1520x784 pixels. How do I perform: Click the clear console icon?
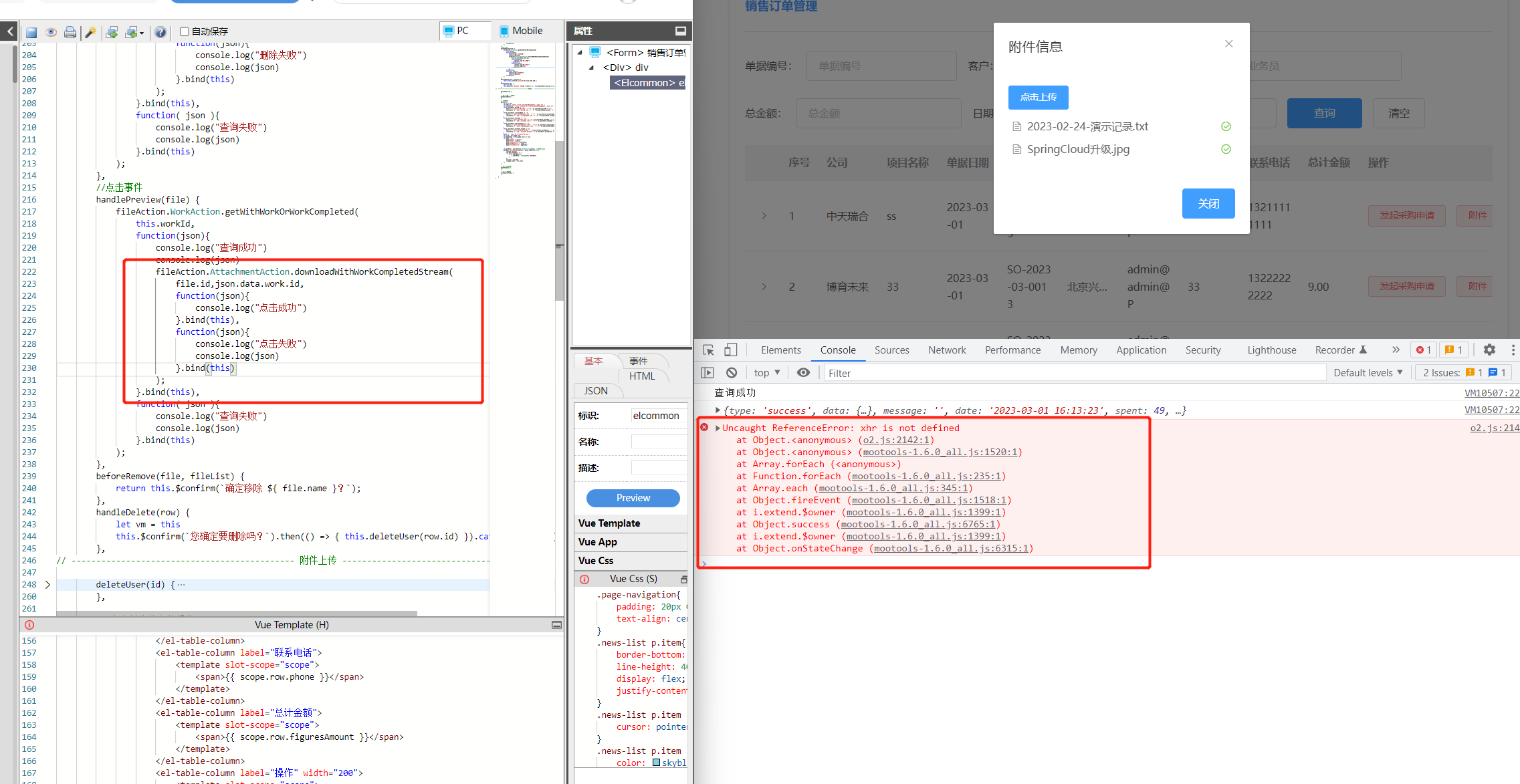[732, 373]
